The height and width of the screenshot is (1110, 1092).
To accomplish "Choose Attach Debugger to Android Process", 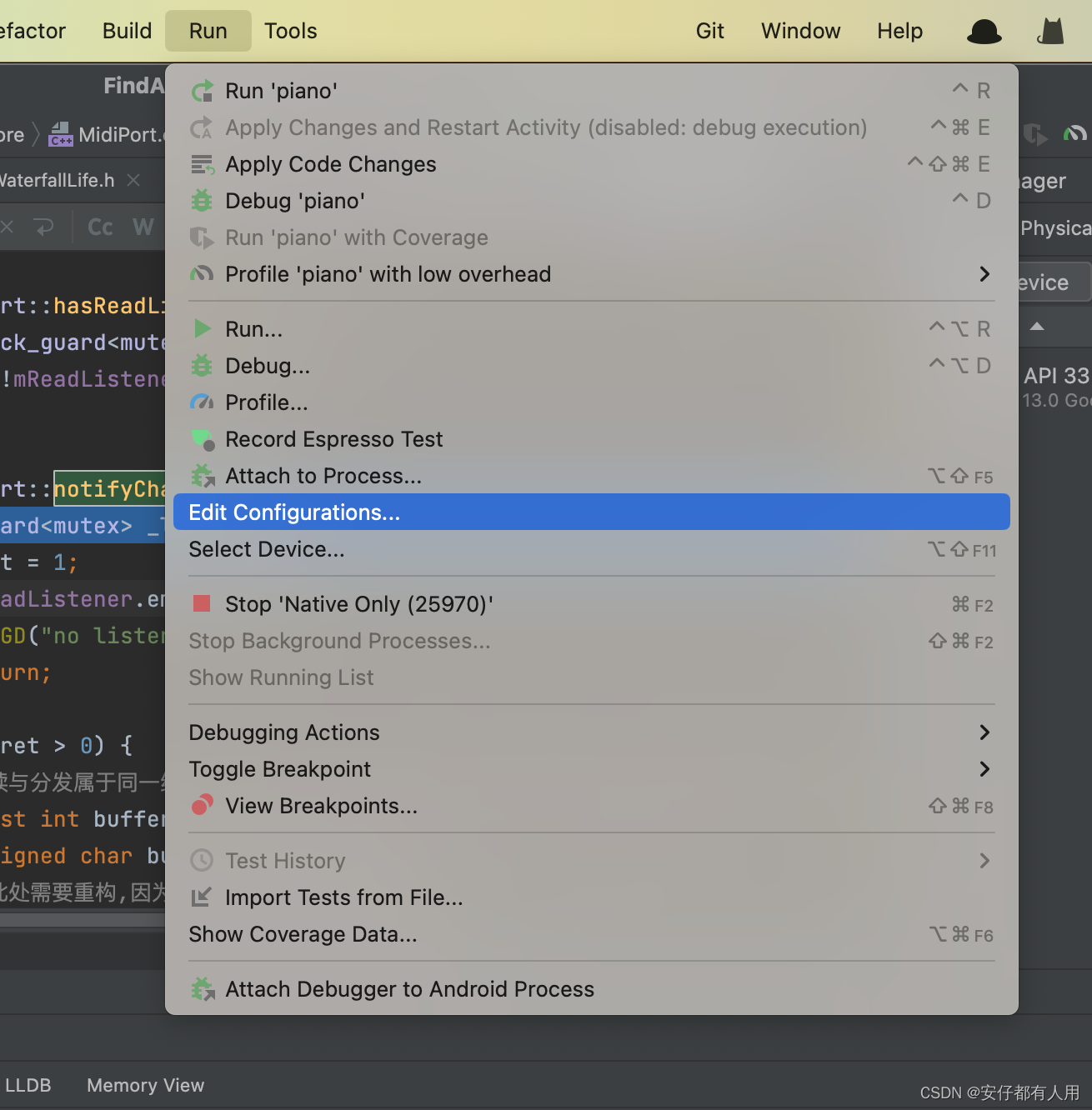I will pos(592,989).
